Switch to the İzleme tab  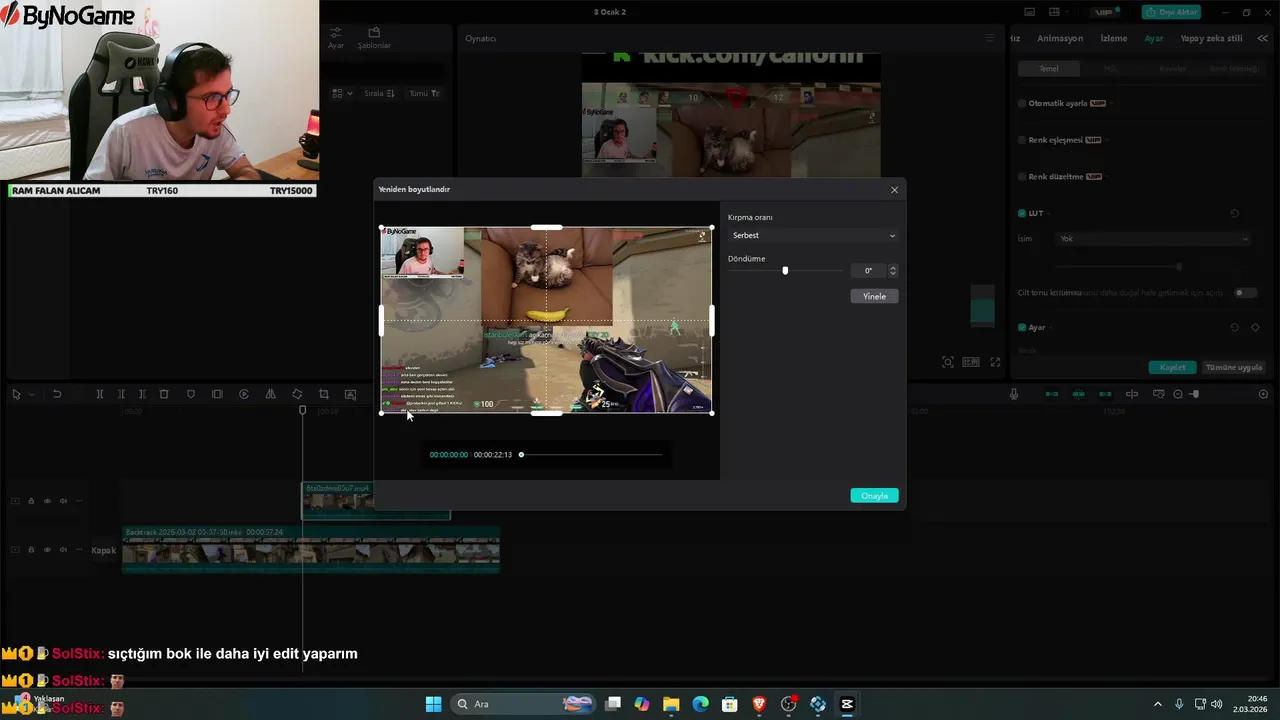tap(1114, 38)
